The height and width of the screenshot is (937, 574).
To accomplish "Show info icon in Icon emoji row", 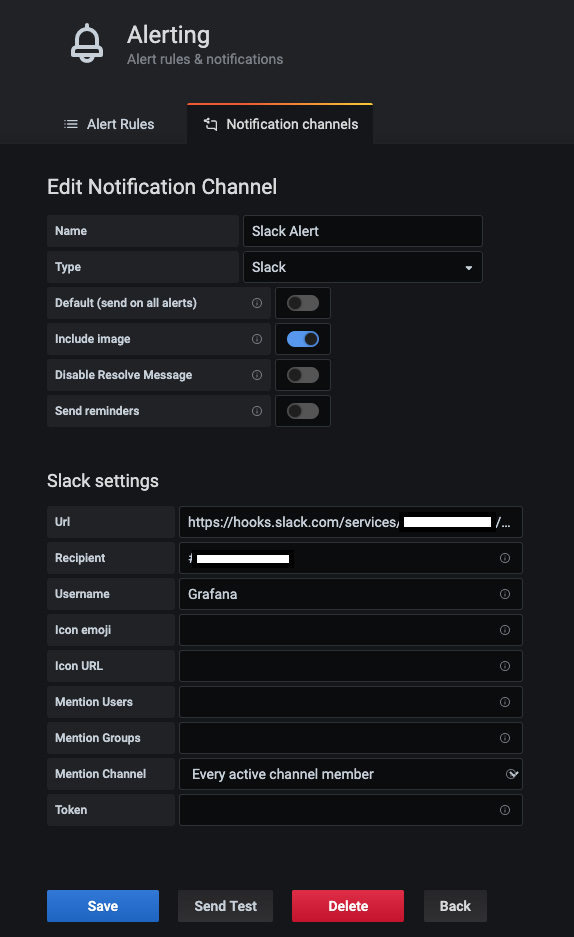I will pos(505,630).
